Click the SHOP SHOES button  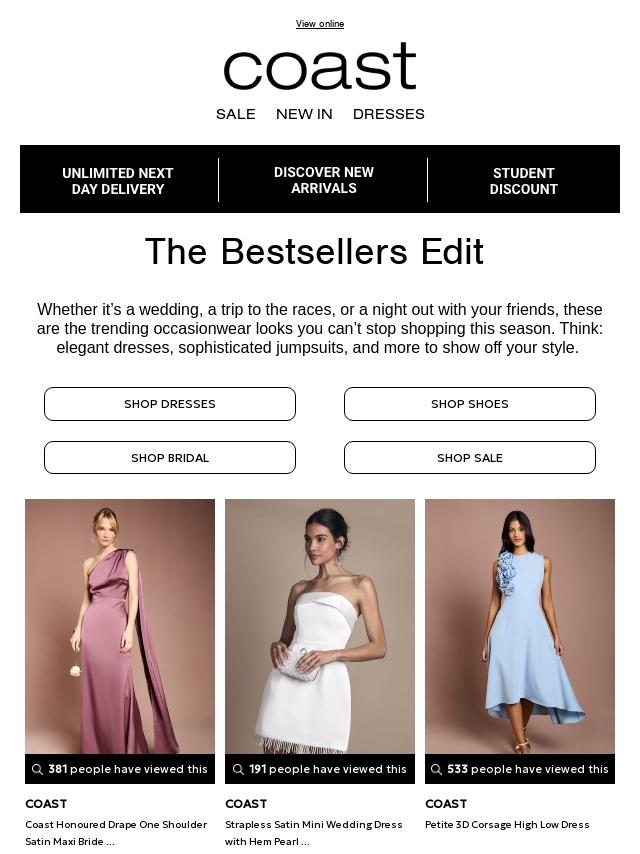[470, 404]
